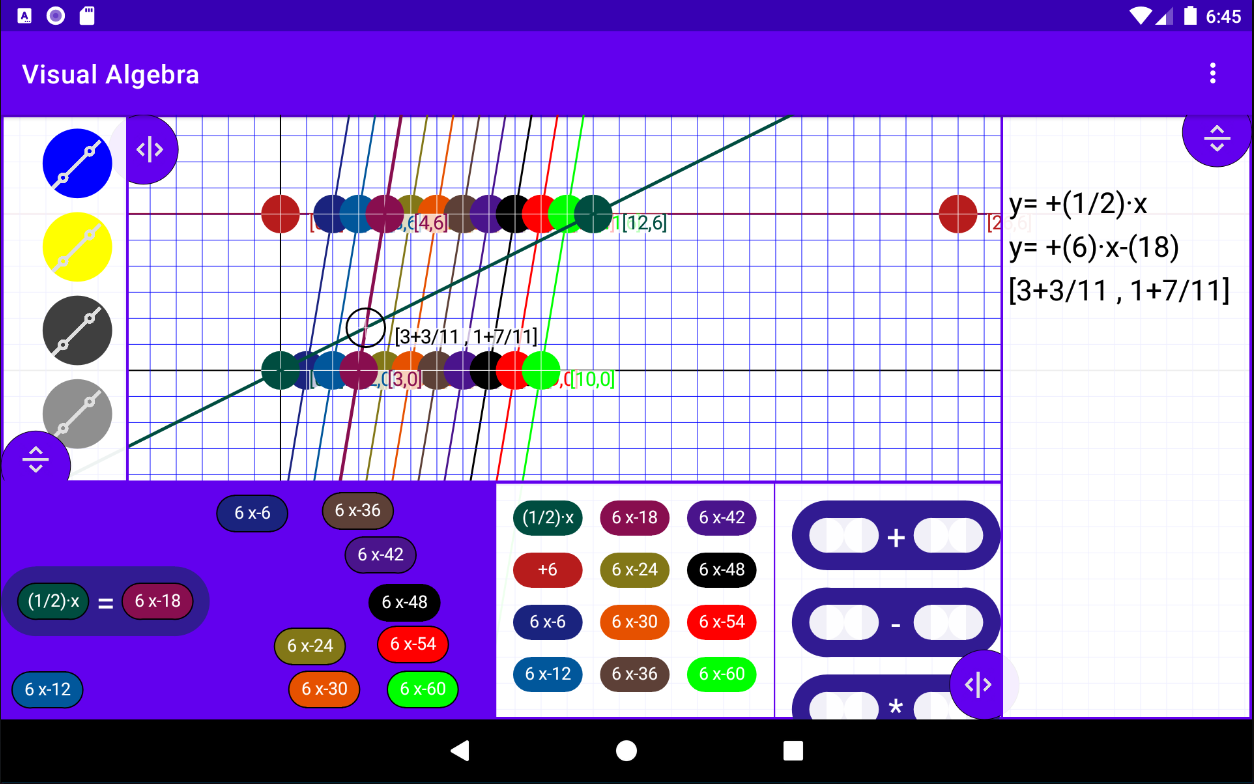Screen dimensions: 1254x784
Task: Tap the y= +(1/2)·x equation text
Action: pos(1078,205)
